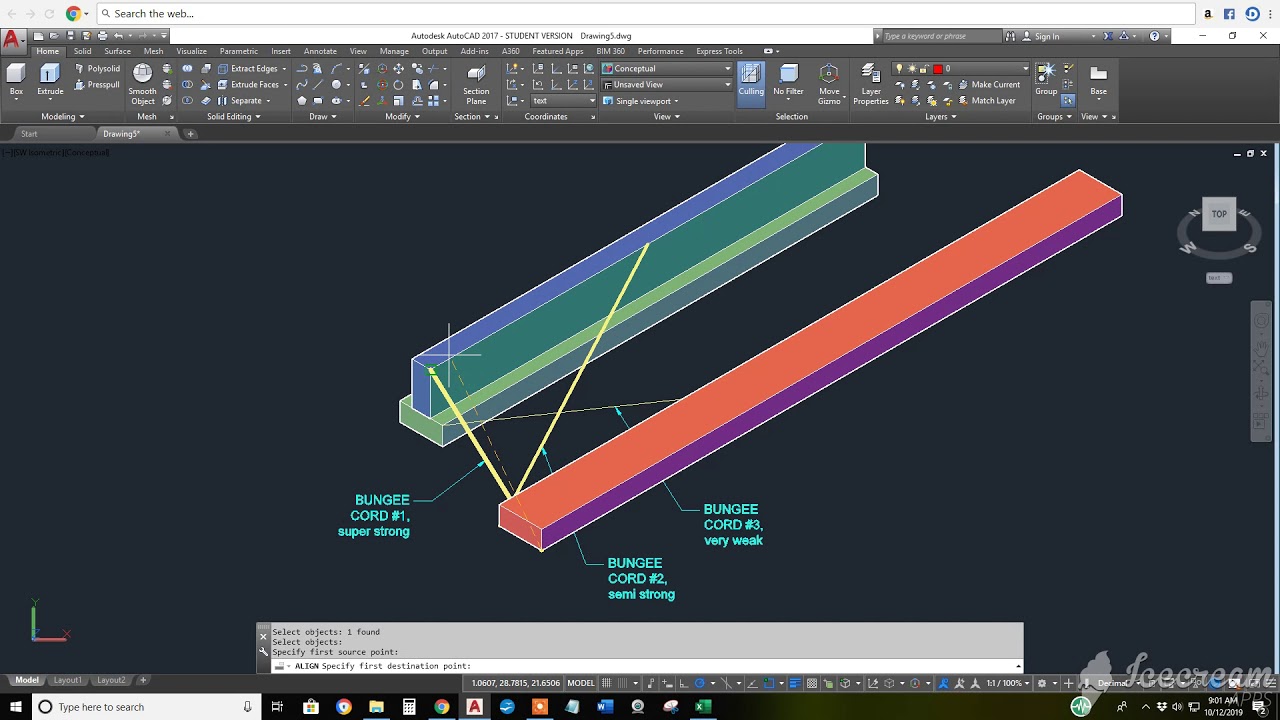1280x720 pixels.
Task: Activate the Presspull tool
Action: click(97, 85)
